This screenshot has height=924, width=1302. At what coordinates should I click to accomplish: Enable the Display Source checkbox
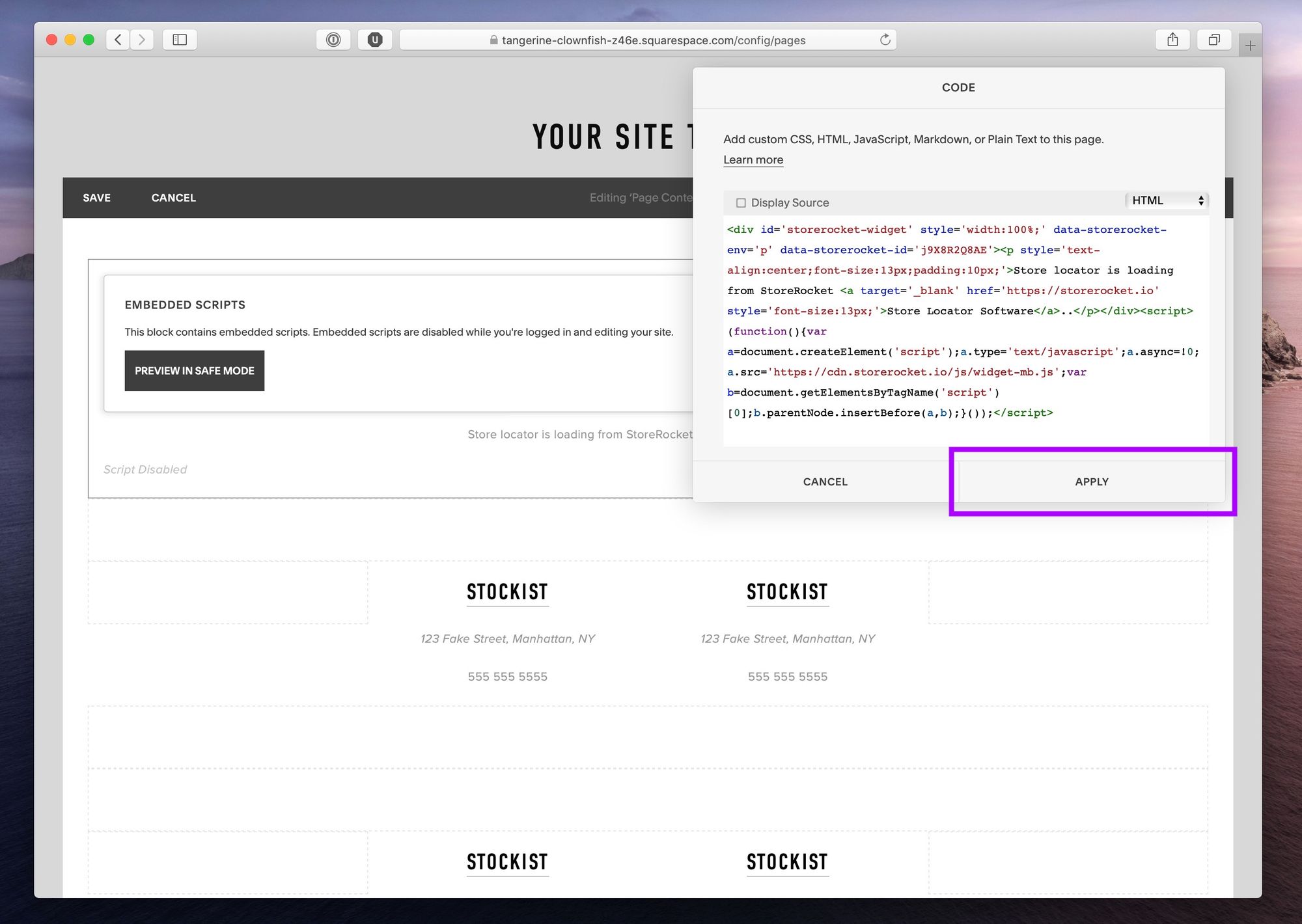[741, 203]
